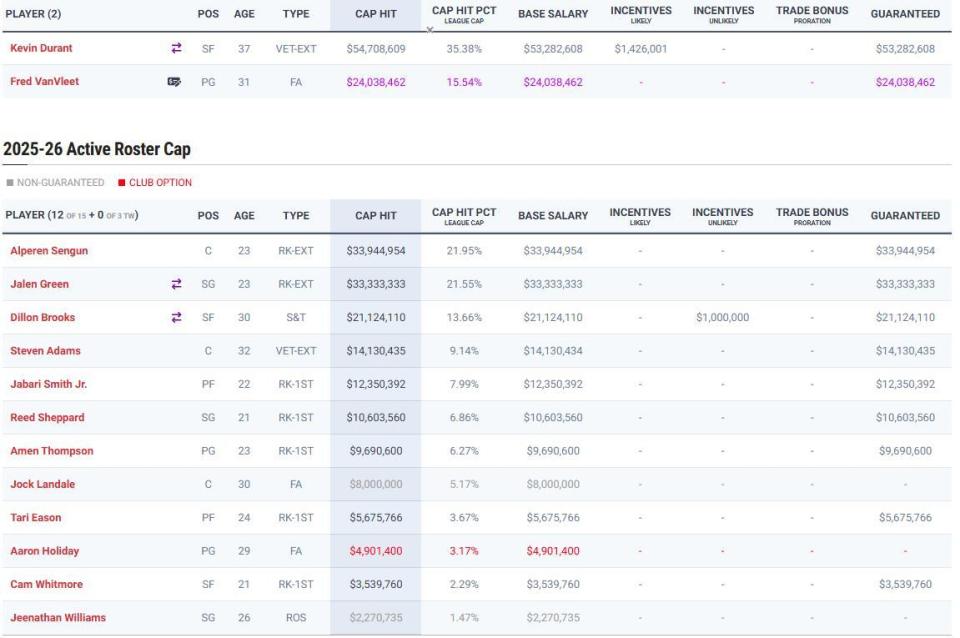This screenshot has height=638, width=960.
Task: Click Steven Adams' $14,130,434 base salary
Action: (553, 351)
